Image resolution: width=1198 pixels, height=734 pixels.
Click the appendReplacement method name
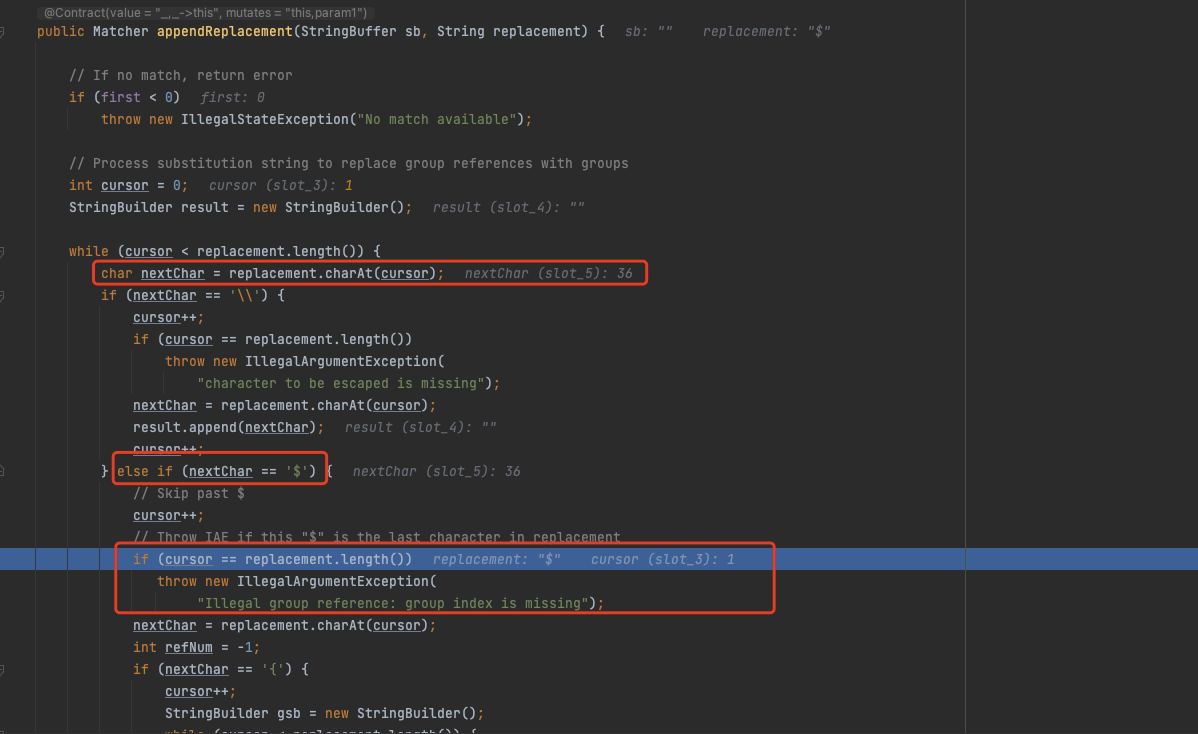tap(225, 31)
